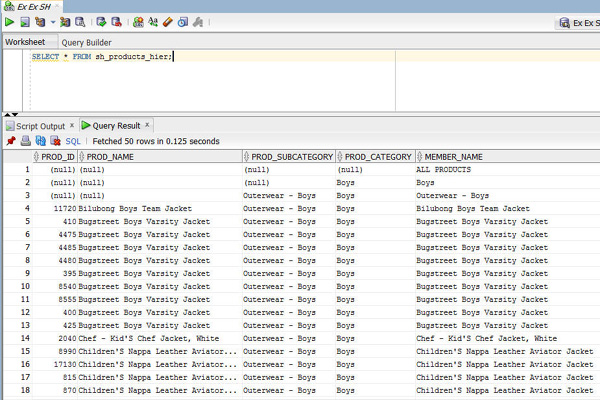
Task: Clear the worksheet with the eraser icon
Action: pyautogui.click(x=168, y=21)
